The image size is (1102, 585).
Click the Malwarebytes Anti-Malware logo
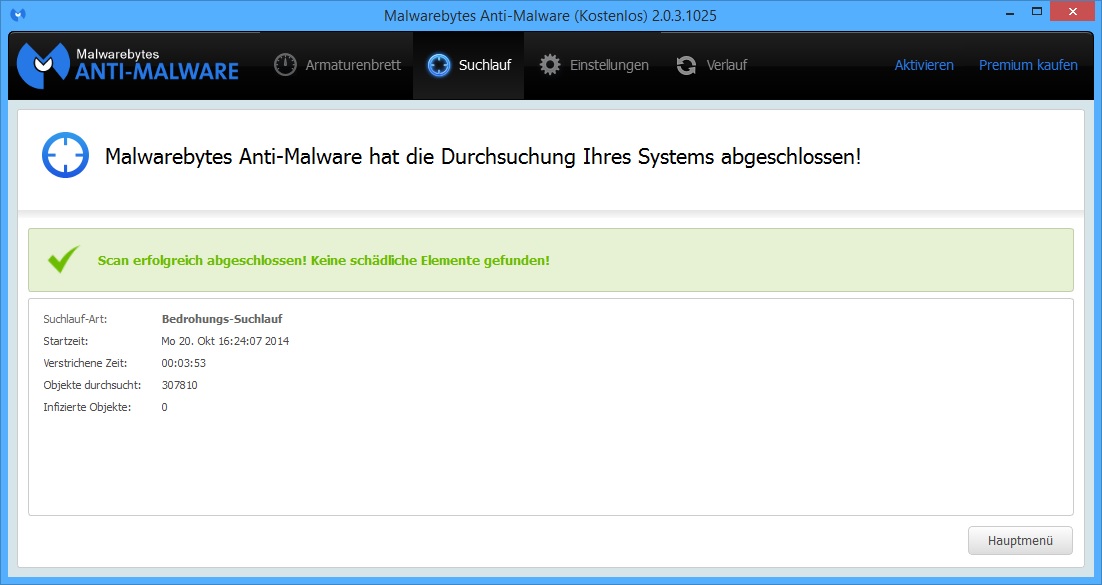(x=127, y=65)
